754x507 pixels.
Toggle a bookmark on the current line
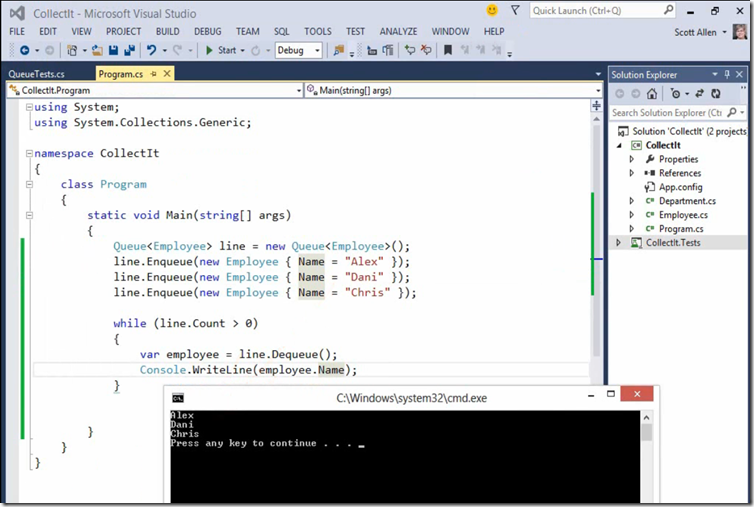pyautogui.click(x=448, y=50)
